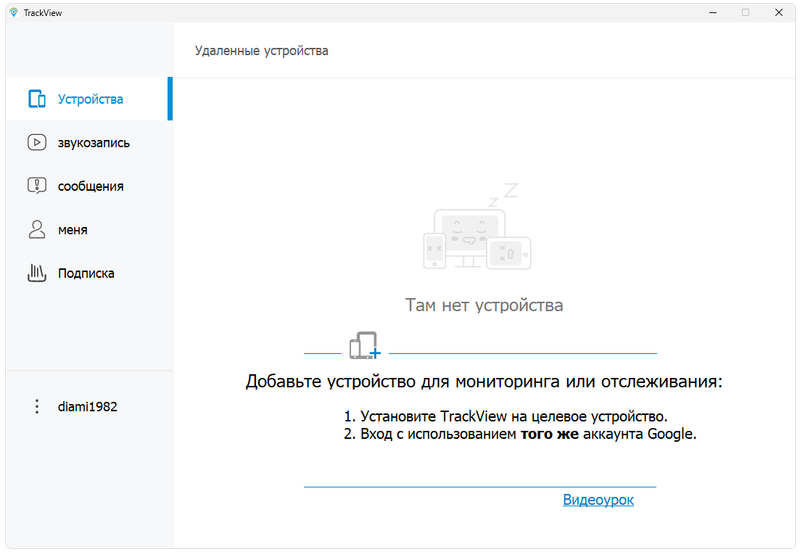Go to the сообщения section

pyautogui.click(x=91, y=186)
